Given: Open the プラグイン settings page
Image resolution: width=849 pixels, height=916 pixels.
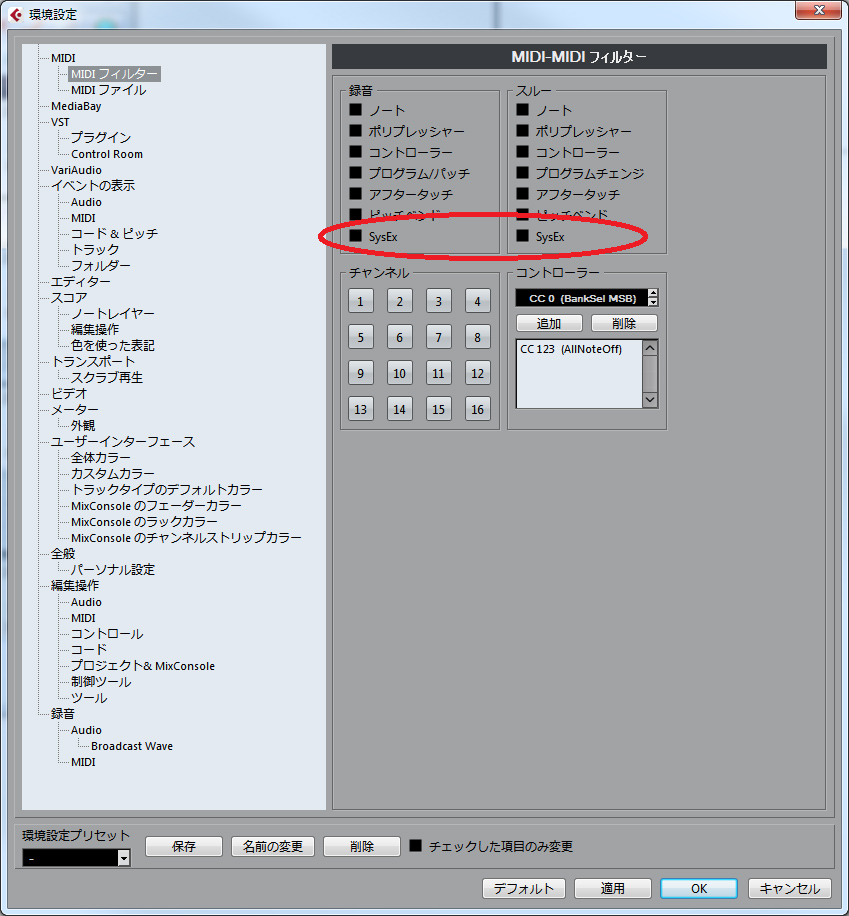Looking at the screenshot, I should coord(101,138).
